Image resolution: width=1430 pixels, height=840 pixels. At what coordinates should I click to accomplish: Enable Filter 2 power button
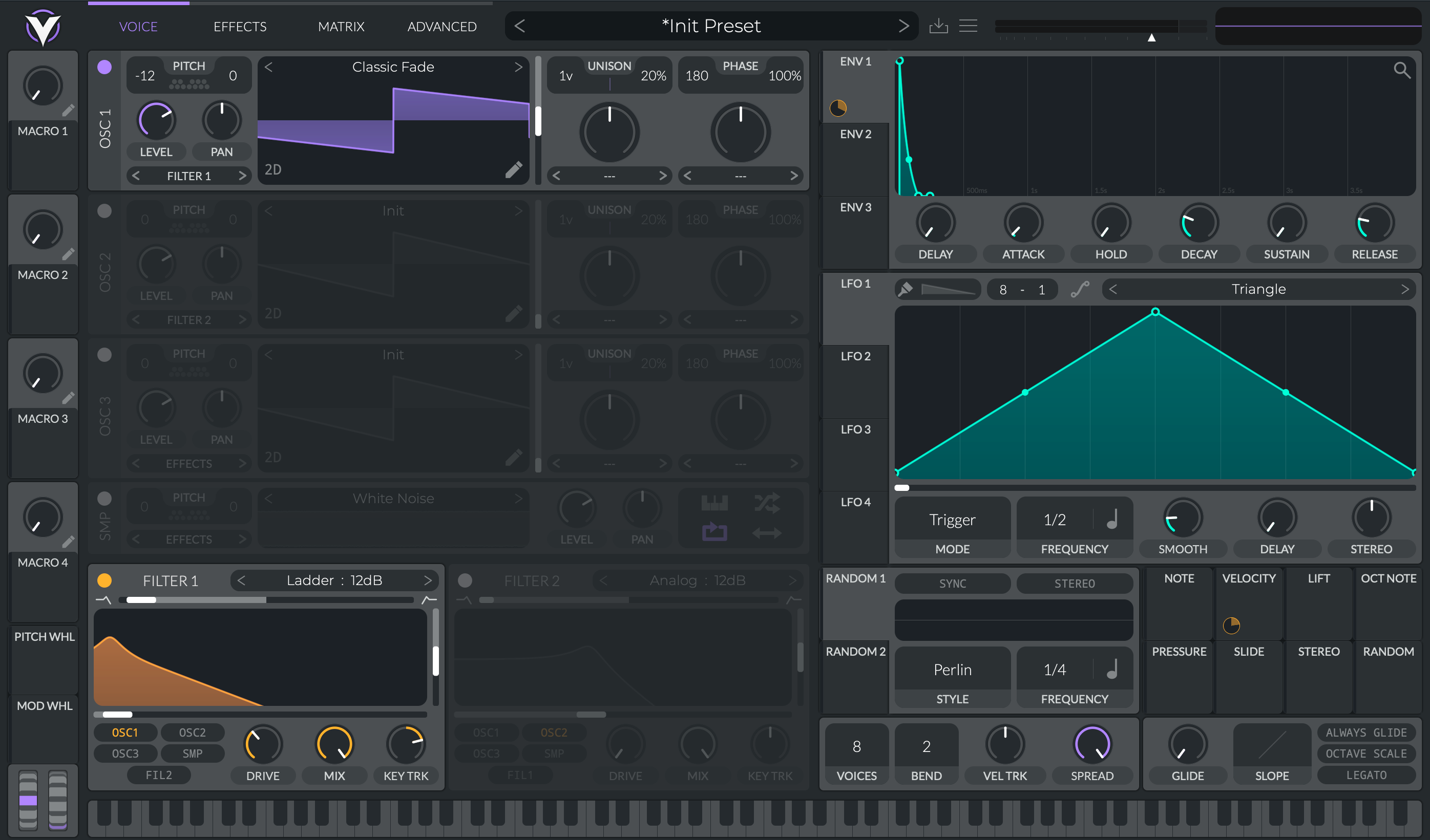(465, 580)
